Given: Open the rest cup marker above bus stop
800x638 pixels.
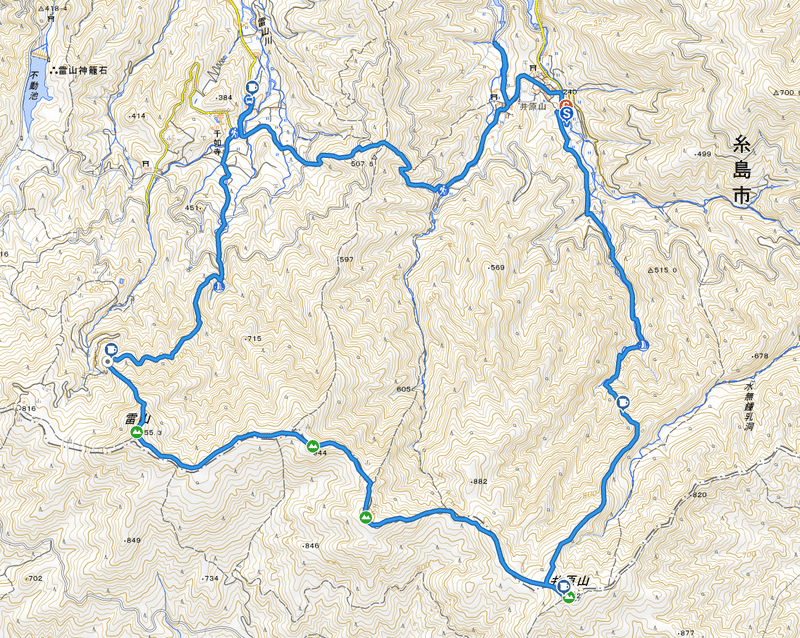Looking at the screenshot, I should coord(251,87).
